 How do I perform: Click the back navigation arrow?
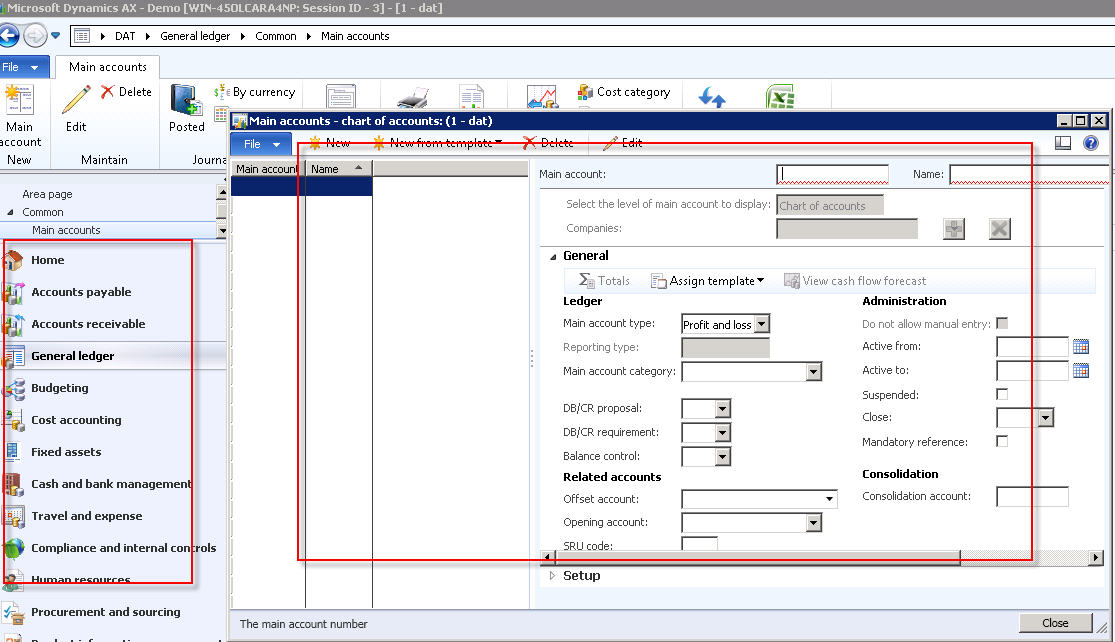[9, 36]
